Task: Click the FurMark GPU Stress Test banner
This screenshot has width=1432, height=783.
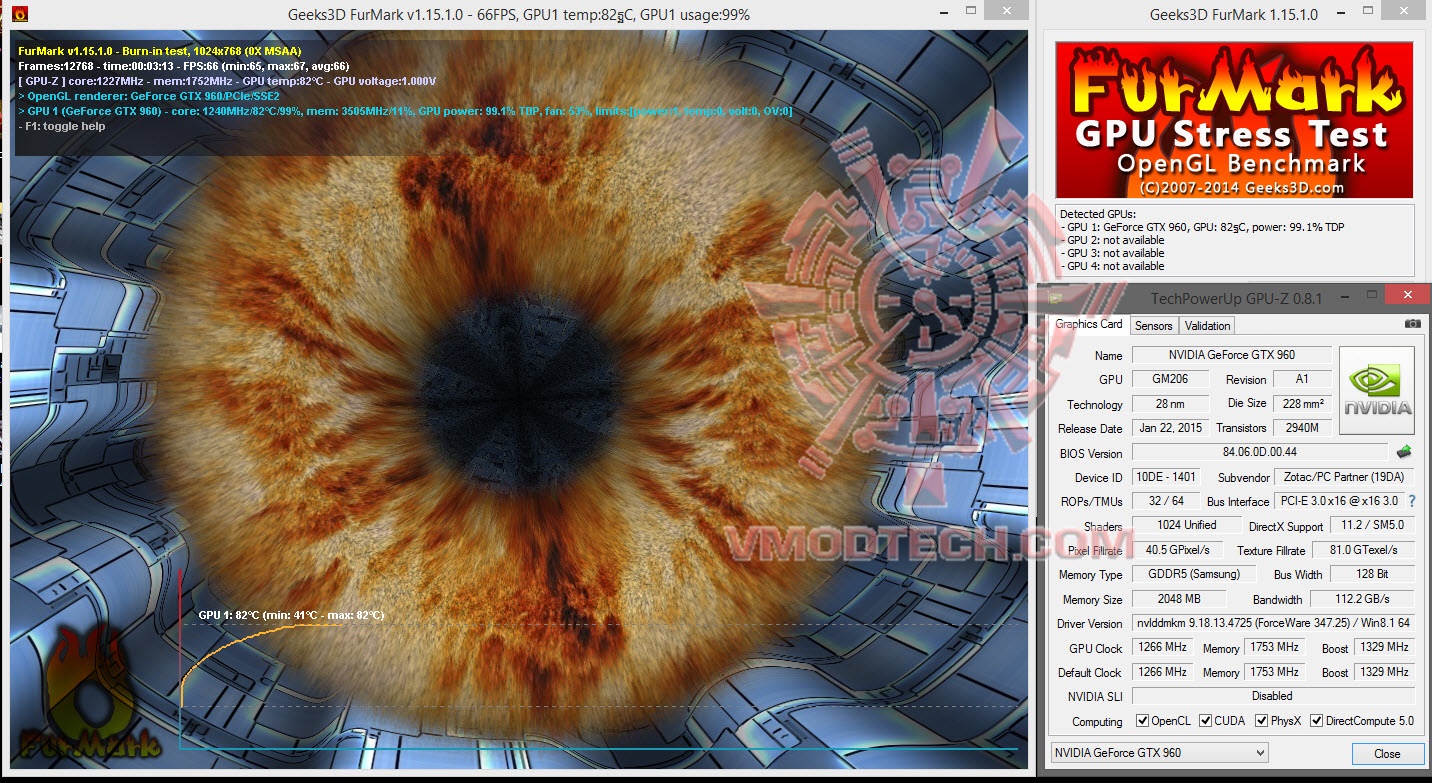Action: click(x=1234, y=120)
